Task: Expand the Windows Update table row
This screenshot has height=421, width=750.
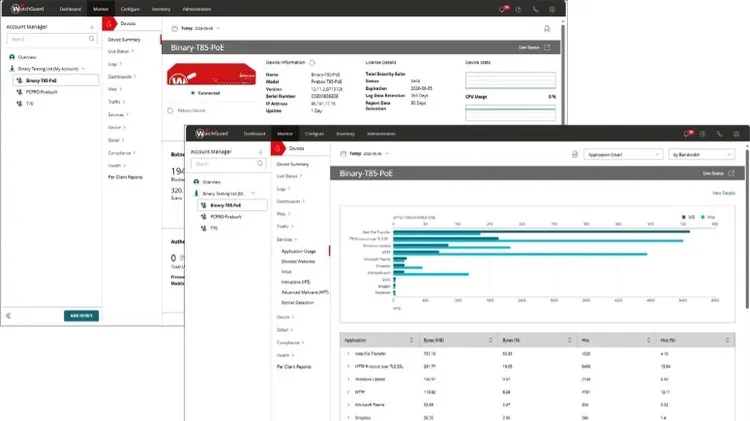Action: 348,379
